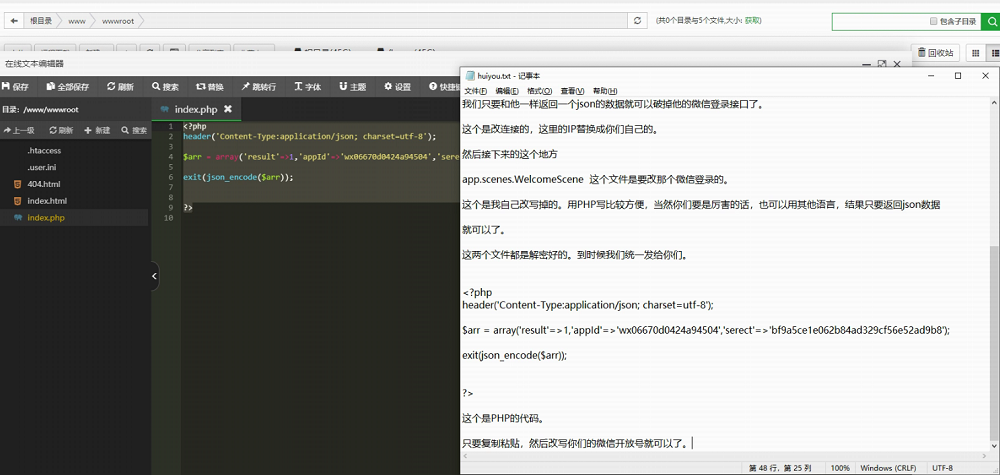
Task: Collapse the file tree sidebar handle
Action: [x=154, y=276]
